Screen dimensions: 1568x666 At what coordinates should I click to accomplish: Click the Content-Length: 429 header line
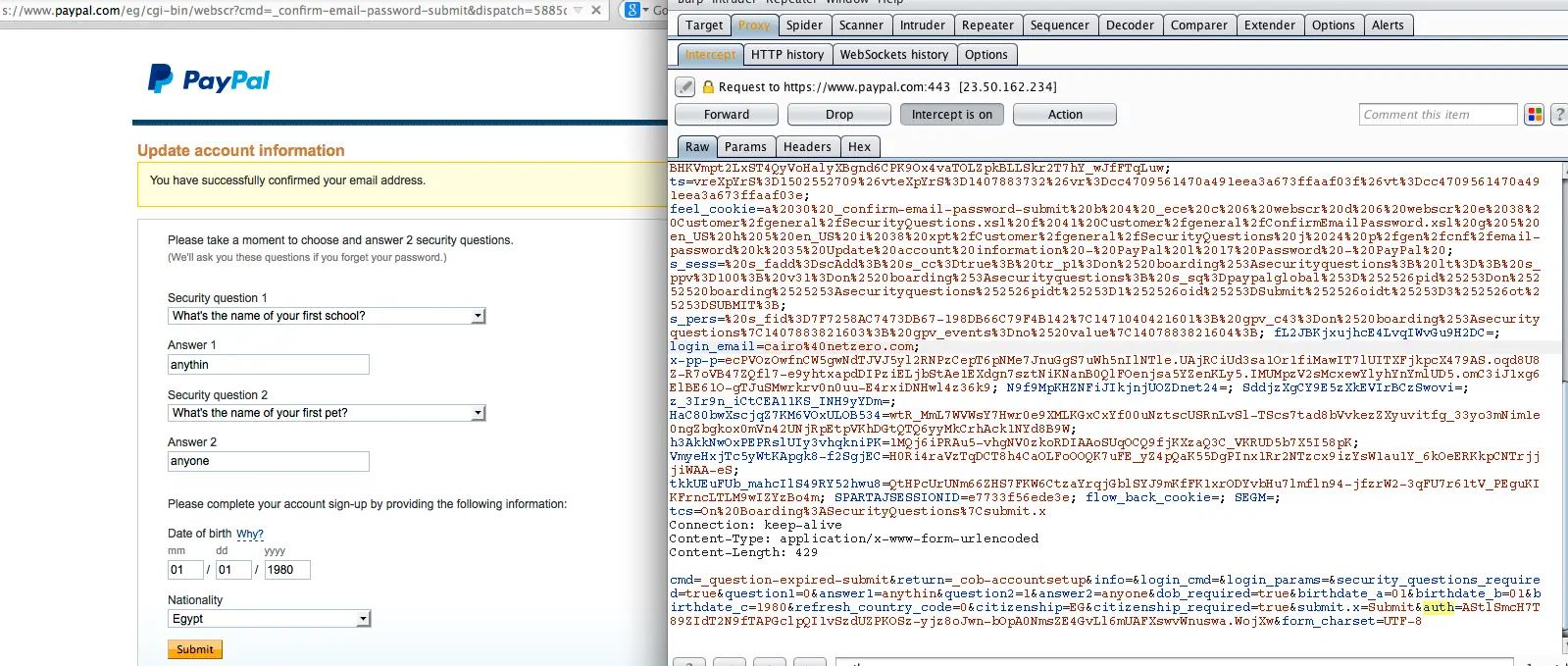pyautogui.click(x=743, y=552)
